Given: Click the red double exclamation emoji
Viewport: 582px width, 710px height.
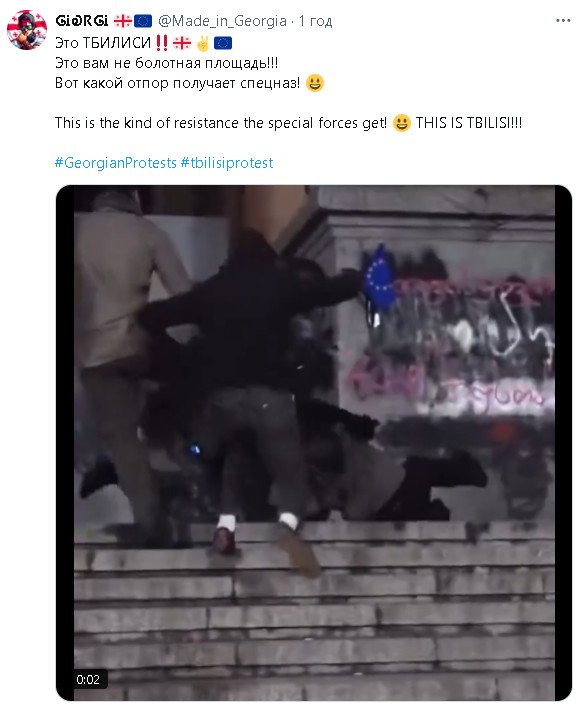Looking at the screenshot, I should 161,43.
